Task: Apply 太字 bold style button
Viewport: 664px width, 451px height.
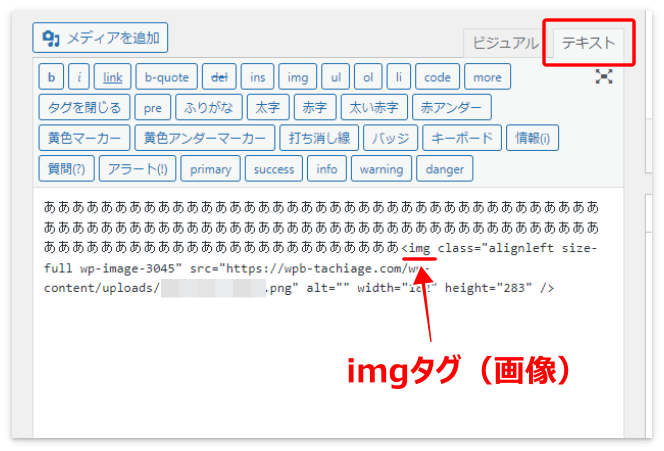Action: (x=268, y=107)
